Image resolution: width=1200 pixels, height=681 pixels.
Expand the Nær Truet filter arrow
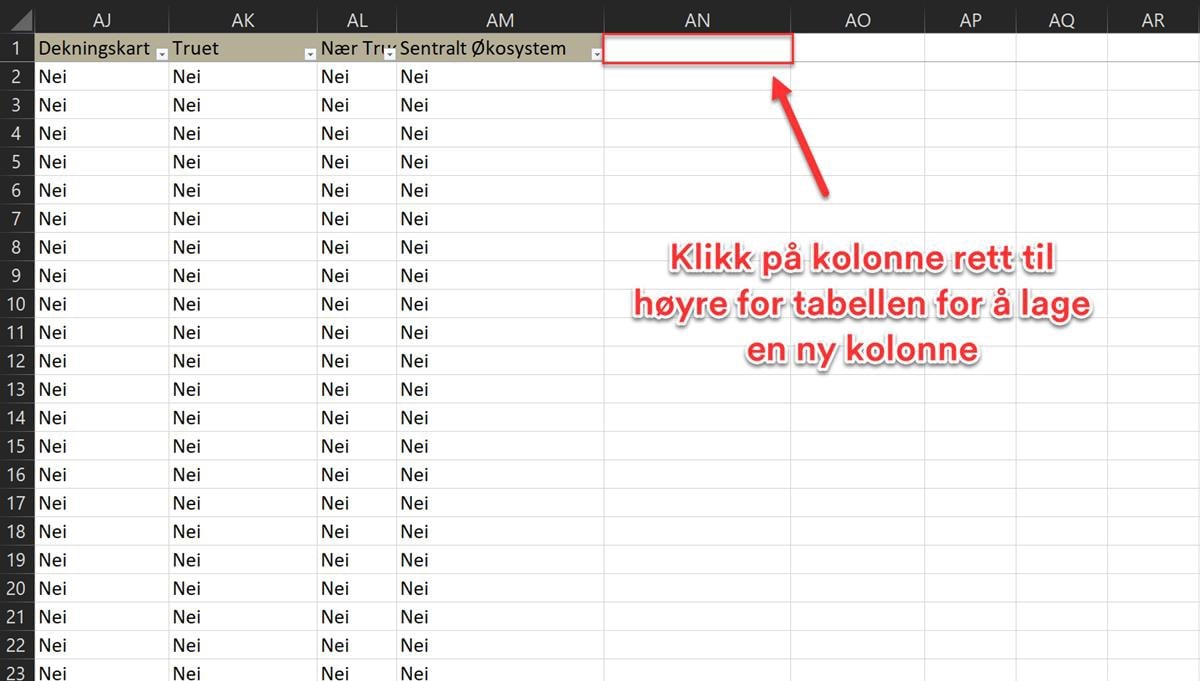point(389,55)
